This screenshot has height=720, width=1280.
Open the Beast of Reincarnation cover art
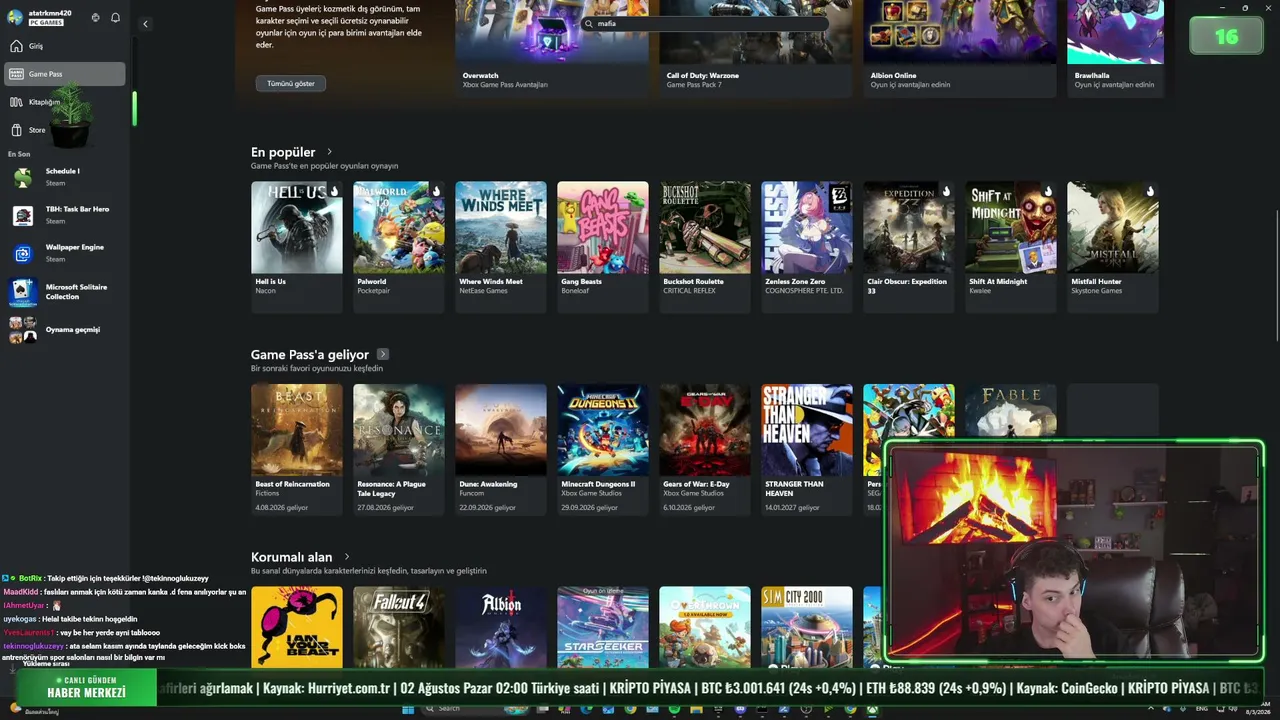tap(297, 430)
